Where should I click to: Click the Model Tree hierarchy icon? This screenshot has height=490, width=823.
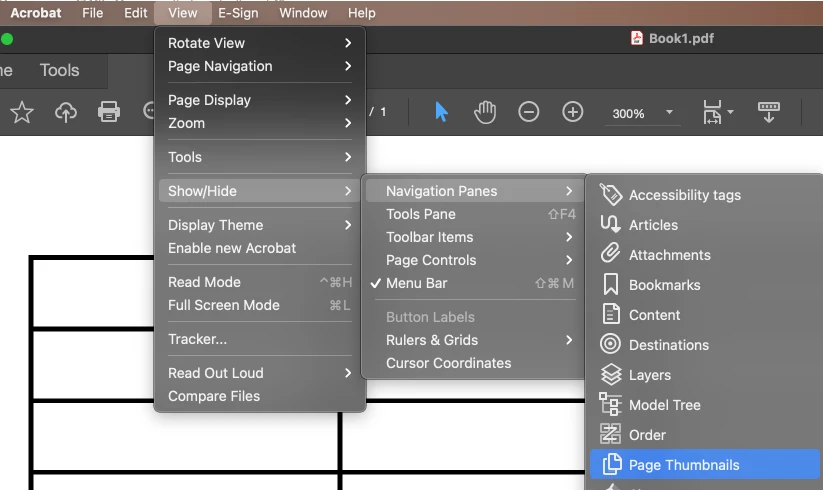point(610,404)
